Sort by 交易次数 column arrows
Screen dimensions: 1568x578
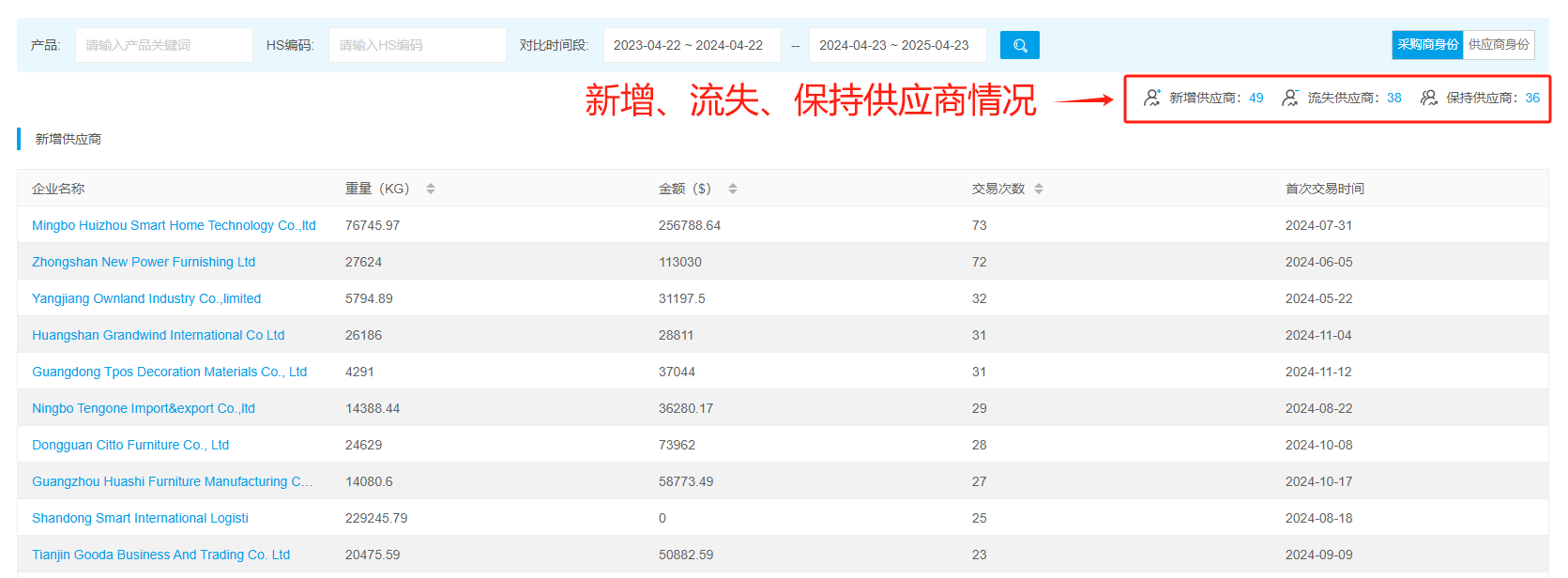(1039, 189)
